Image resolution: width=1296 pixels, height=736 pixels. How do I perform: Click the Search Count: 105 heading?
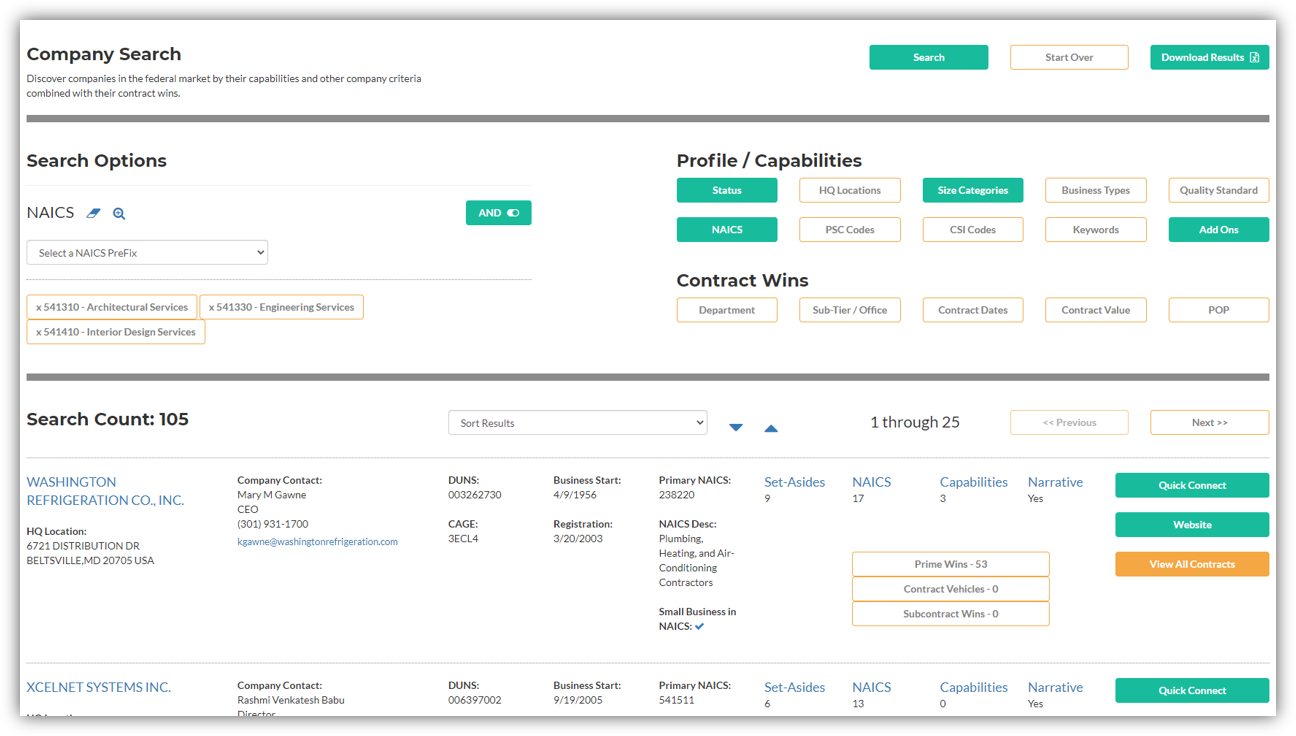coord(108,419)
